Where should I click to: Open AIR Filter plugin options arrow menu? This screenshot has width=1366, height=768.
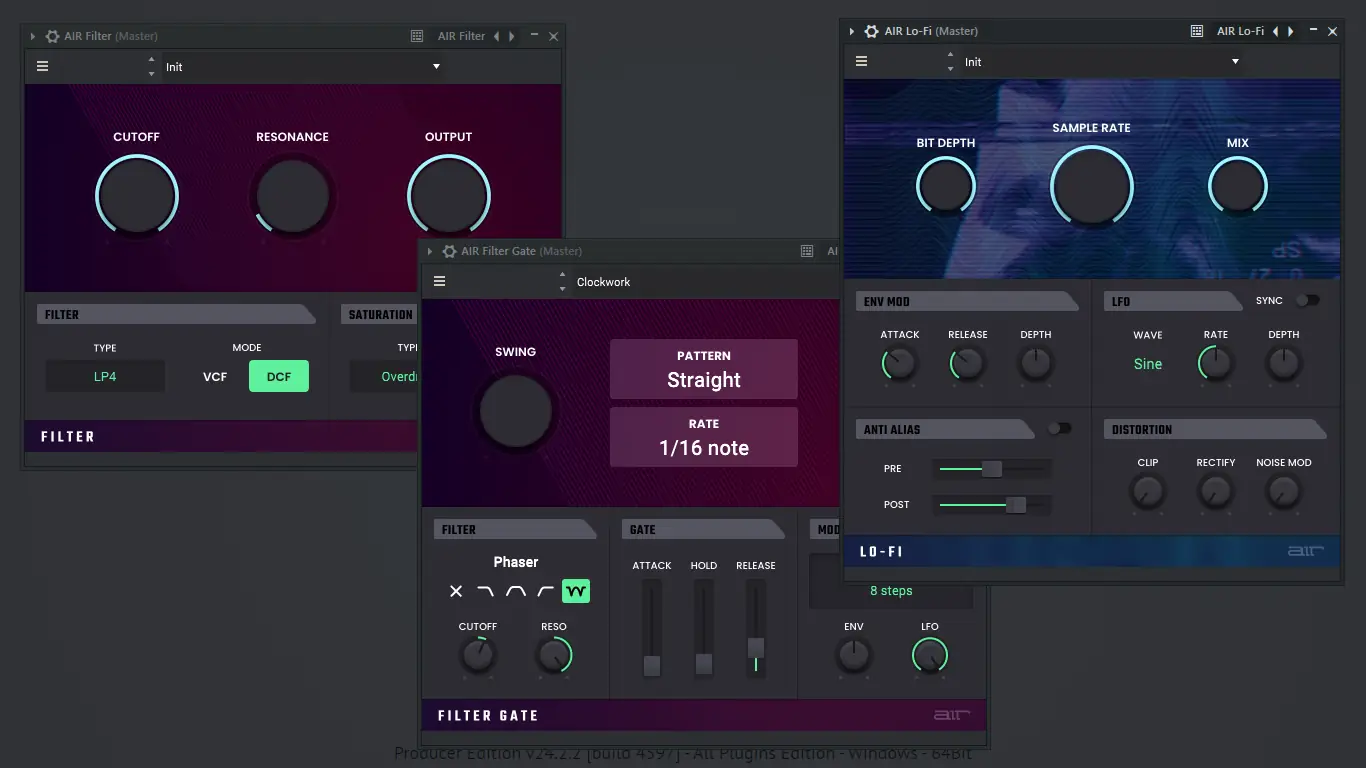point(33,36)
